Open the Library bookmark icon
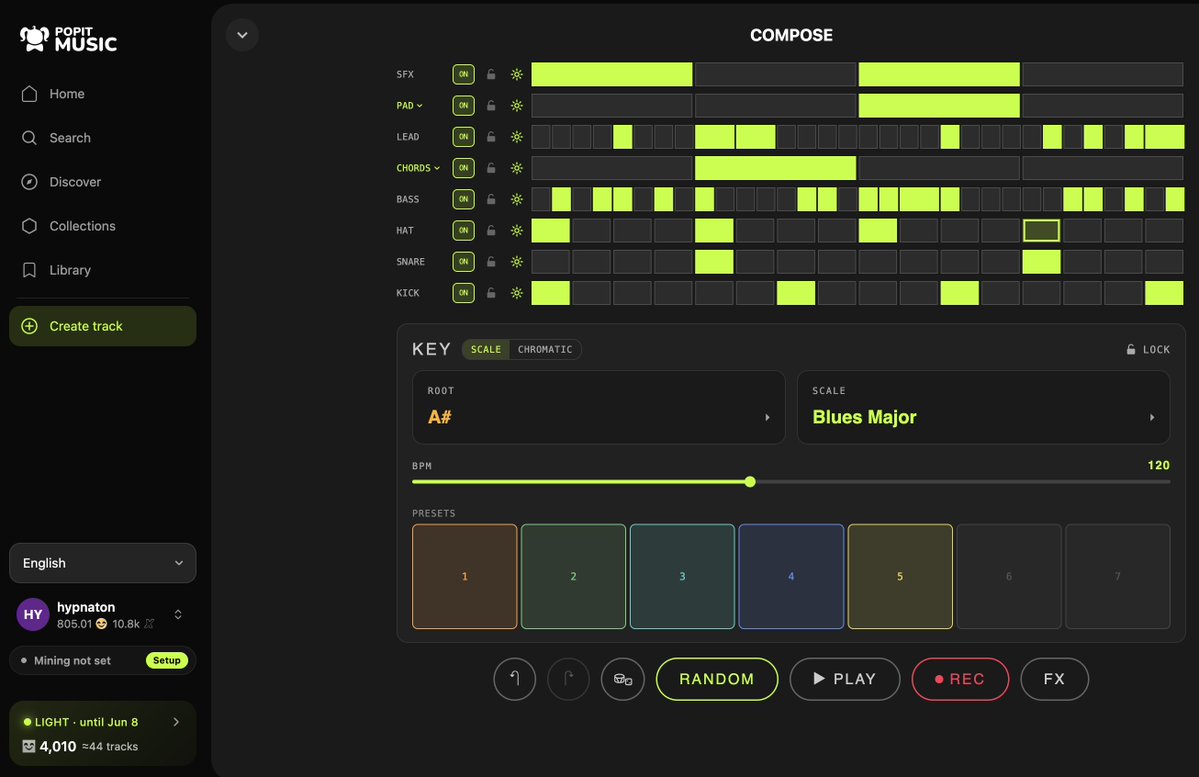The width and height of the screenshot is (1199, 777). click(29, 270)
